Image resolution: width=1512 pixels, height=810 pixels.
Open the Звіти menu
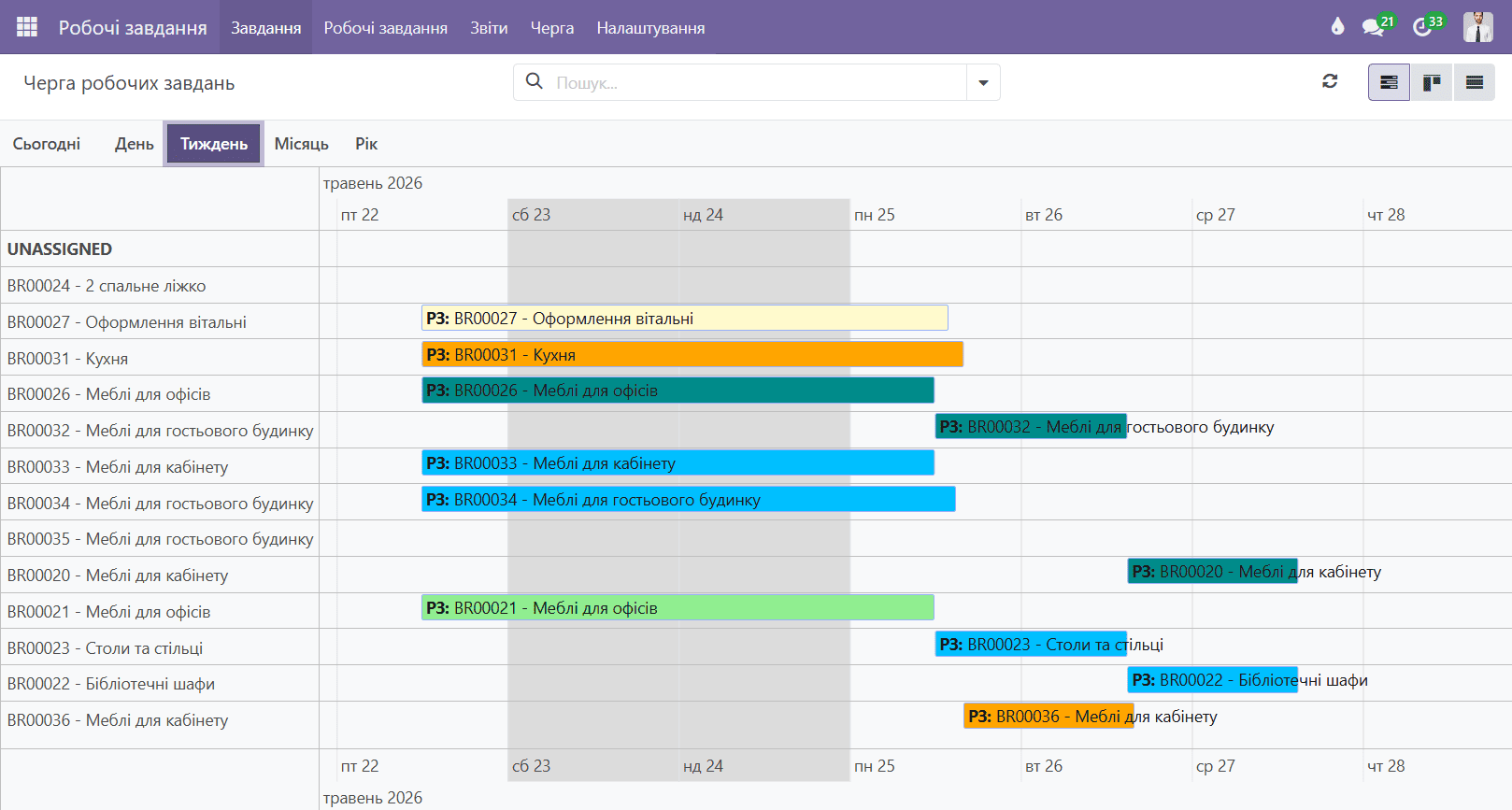coord(489,28)
